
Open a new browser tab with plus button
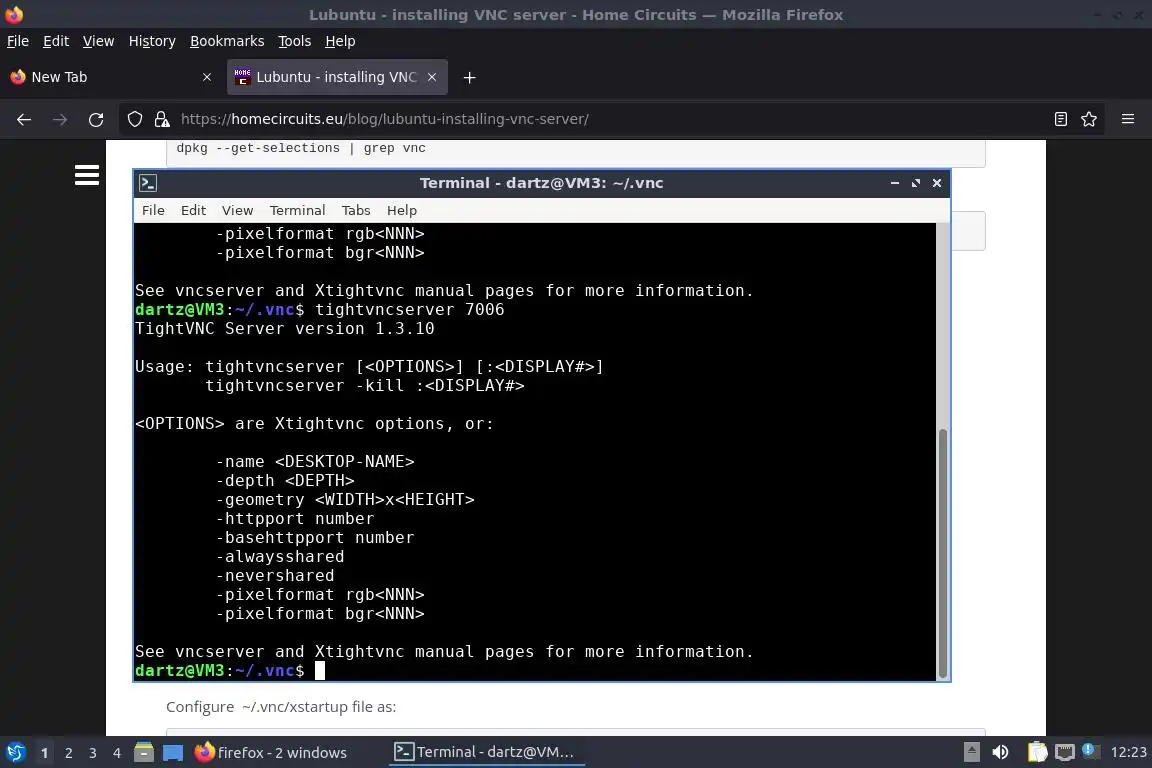click(x=469, y=77)
